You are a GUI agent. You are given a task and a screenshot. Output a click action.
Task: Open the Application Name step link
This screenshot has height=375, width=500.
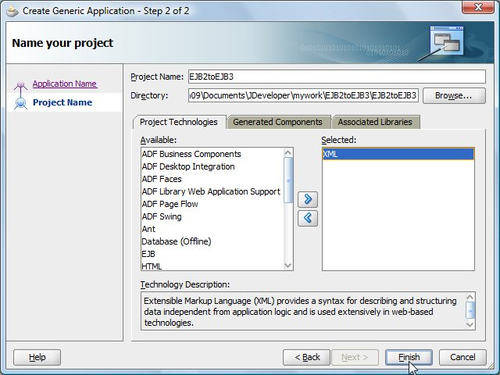65,84
